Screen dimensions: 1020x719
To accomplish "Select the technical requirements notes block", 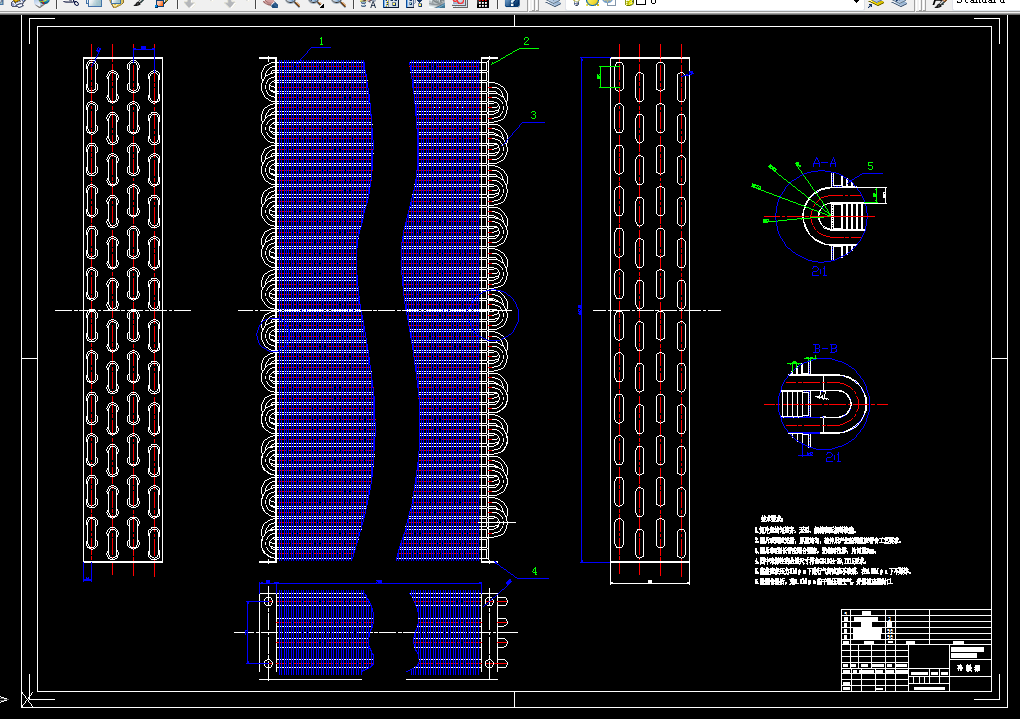I will tap(833, 550).
